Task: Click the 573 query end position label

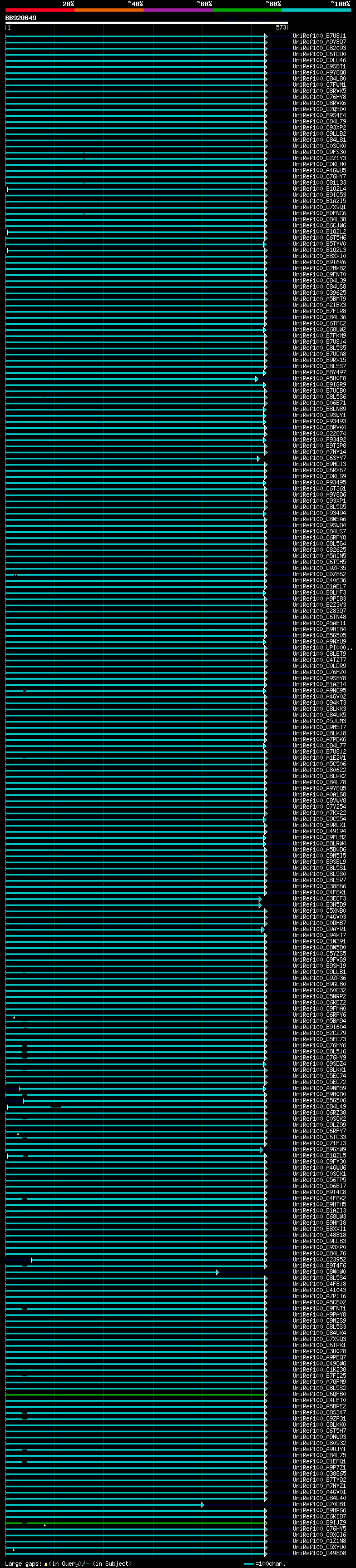Action: (x=280, y=28)
